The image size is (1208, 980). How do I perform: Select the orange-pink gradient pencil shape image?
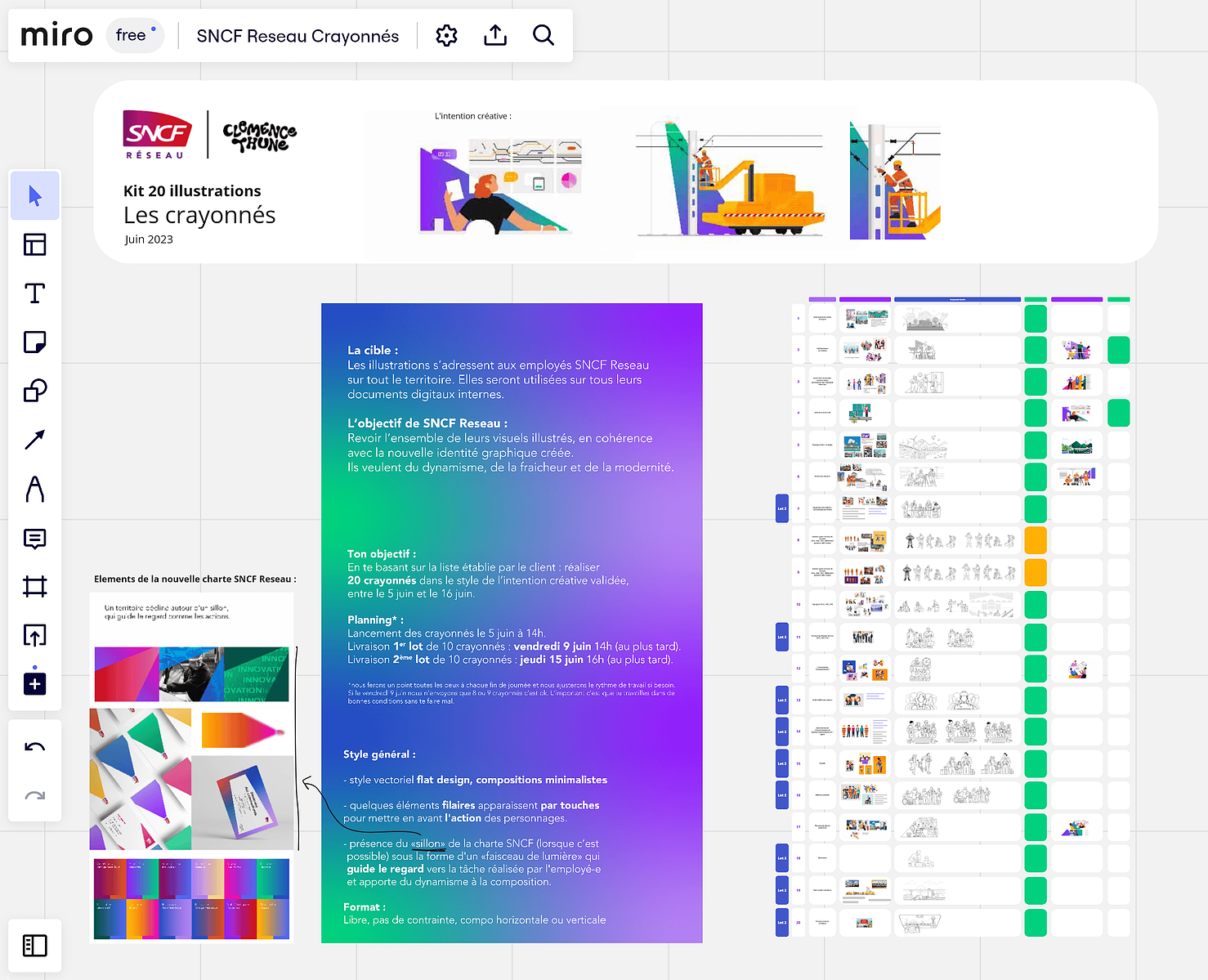(243, 731)
